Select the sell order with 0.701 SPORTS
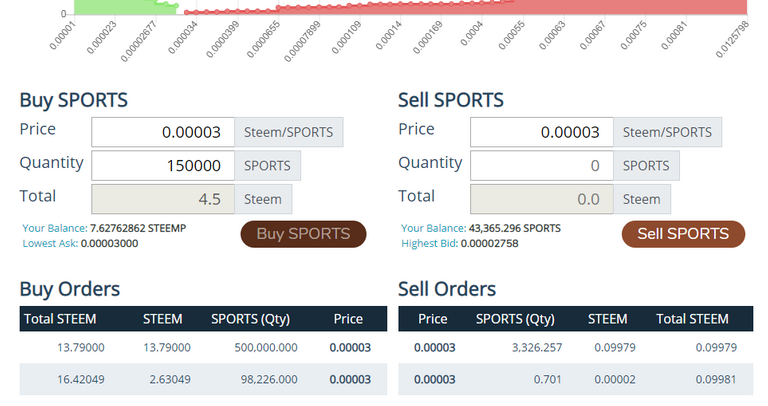This screenshot has width=768, height=406. [x=576, y=380]
